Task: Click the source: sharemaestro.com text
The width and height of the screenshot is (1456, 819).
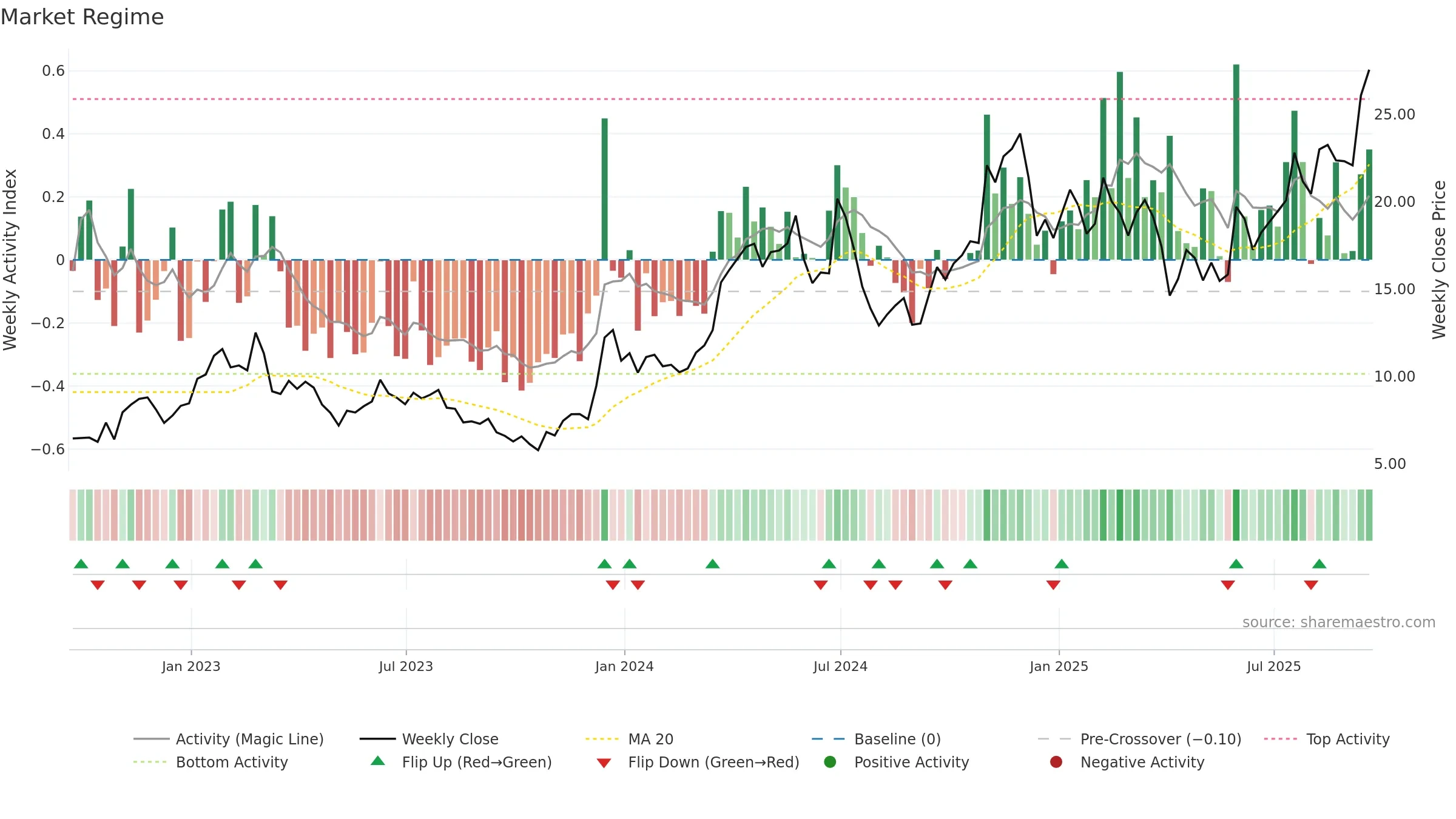Action: [x=1339, y=622]
